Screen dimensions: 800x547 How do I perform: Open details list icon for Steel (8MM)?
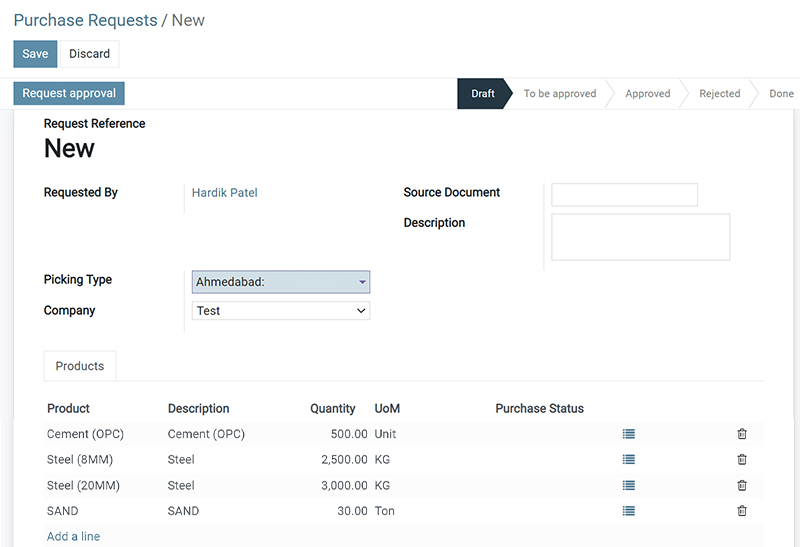(x=629, y=459)
